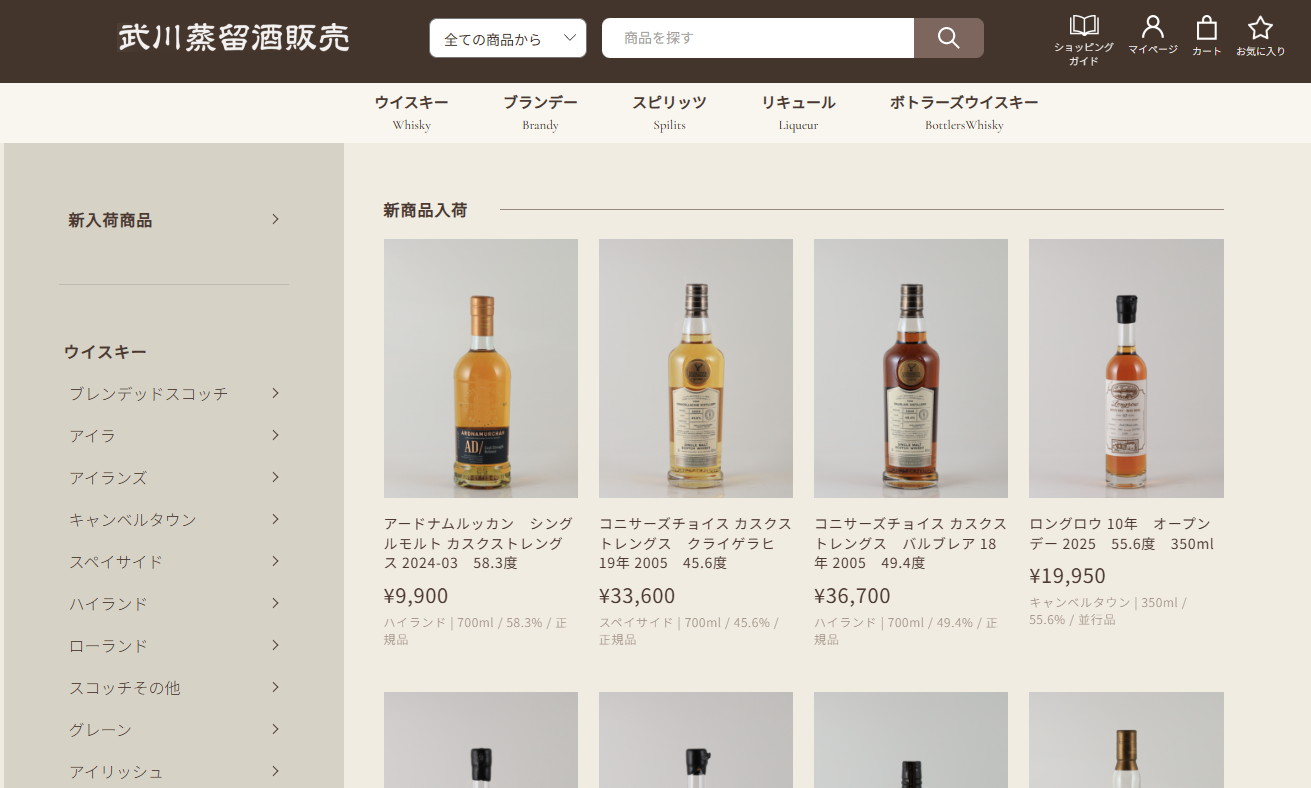This screenshot has width=1311, height=788.
Task: Expand the アイランズ chevron
Action: coord(275,477)
